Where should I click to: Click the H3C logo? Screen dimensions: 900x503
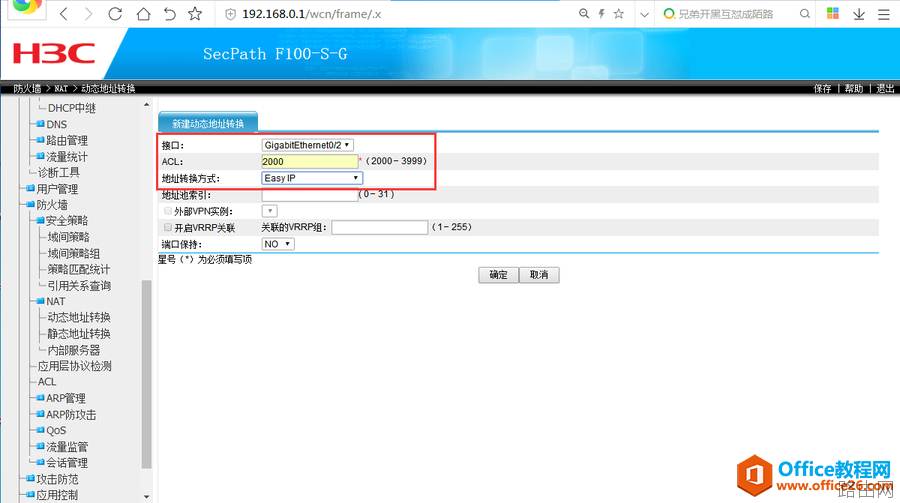tap(53, 53)
